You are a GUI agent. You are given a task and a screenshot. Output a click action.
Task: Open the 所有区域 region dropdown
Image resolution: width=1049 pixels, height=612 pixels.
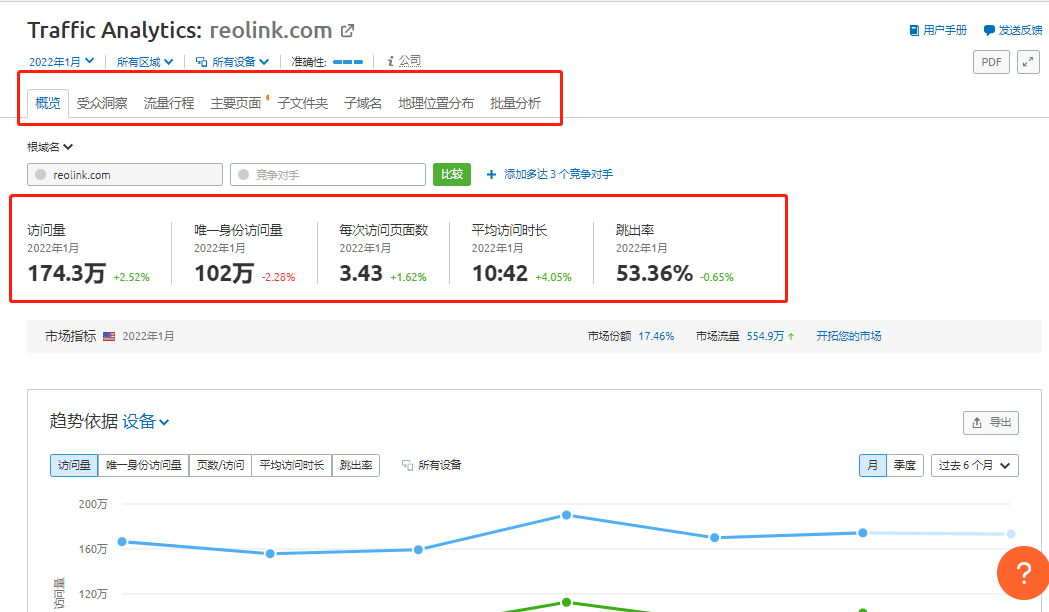click(145, 62)
